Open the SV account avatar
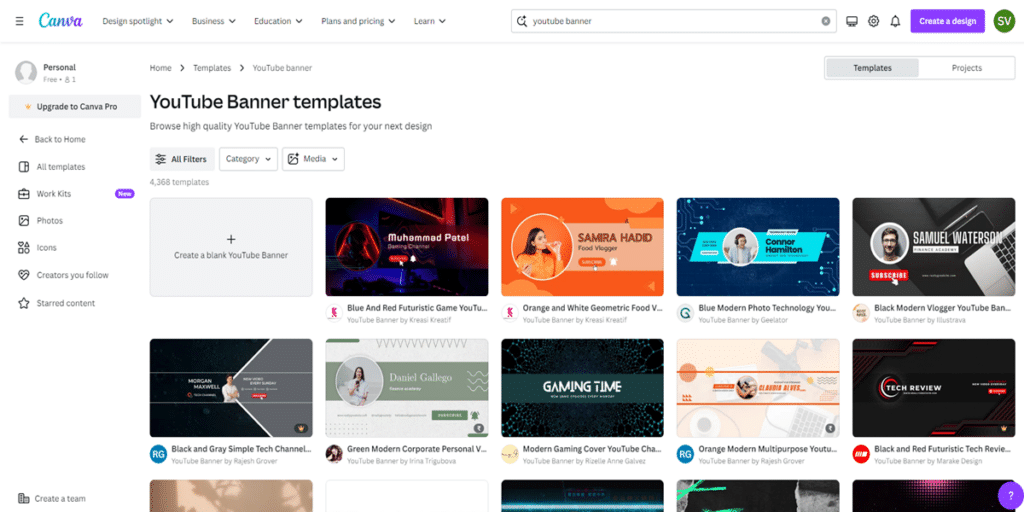This screenshot has width=1024, height=512. (x=1004, y=21)
